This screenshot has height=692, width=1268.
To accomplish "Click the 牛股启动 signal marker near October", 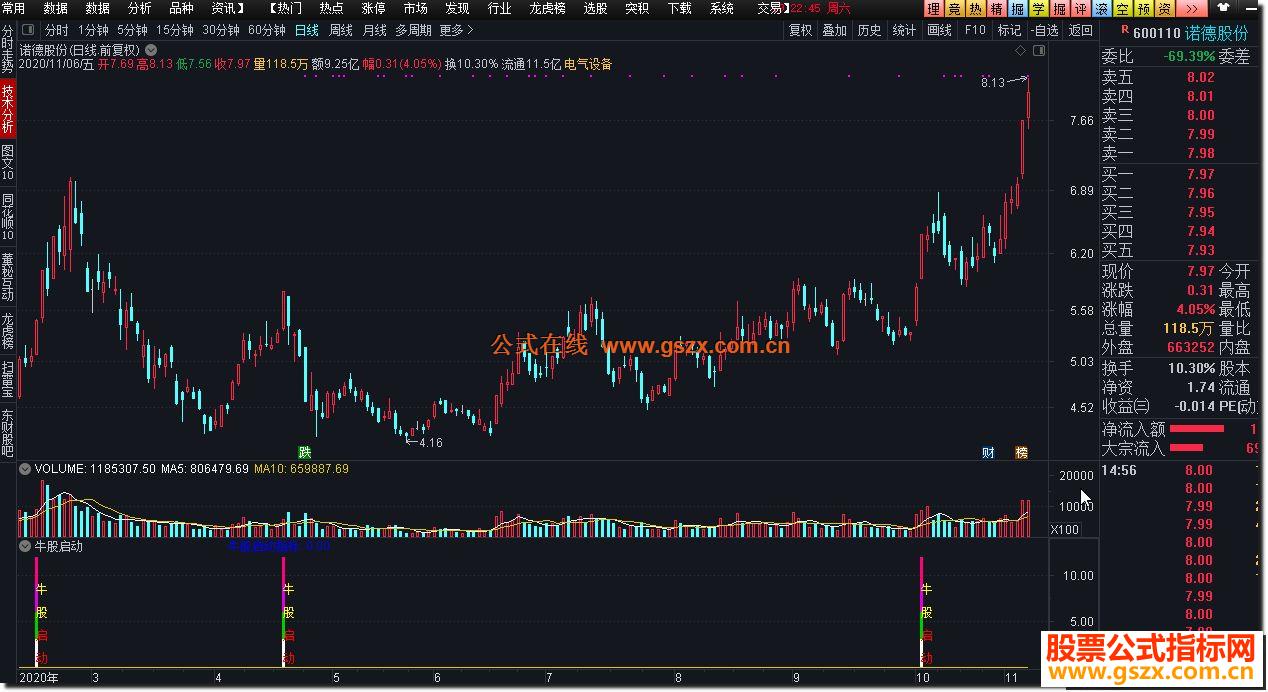I will click(x=925, y=612).
